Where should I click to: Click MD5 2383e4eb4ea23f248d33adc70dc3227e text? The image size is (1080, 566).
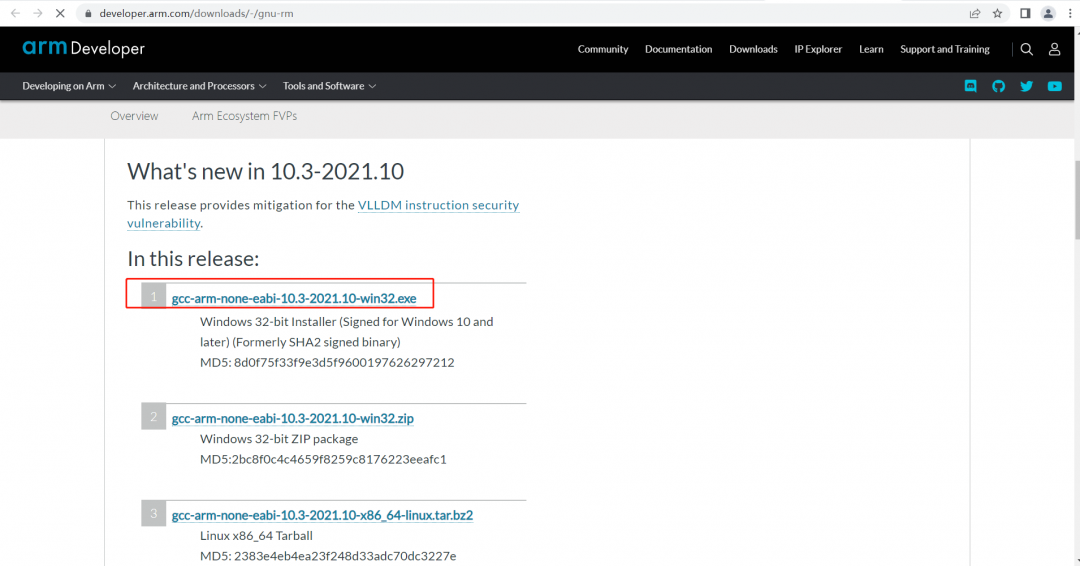click(328, 556)
